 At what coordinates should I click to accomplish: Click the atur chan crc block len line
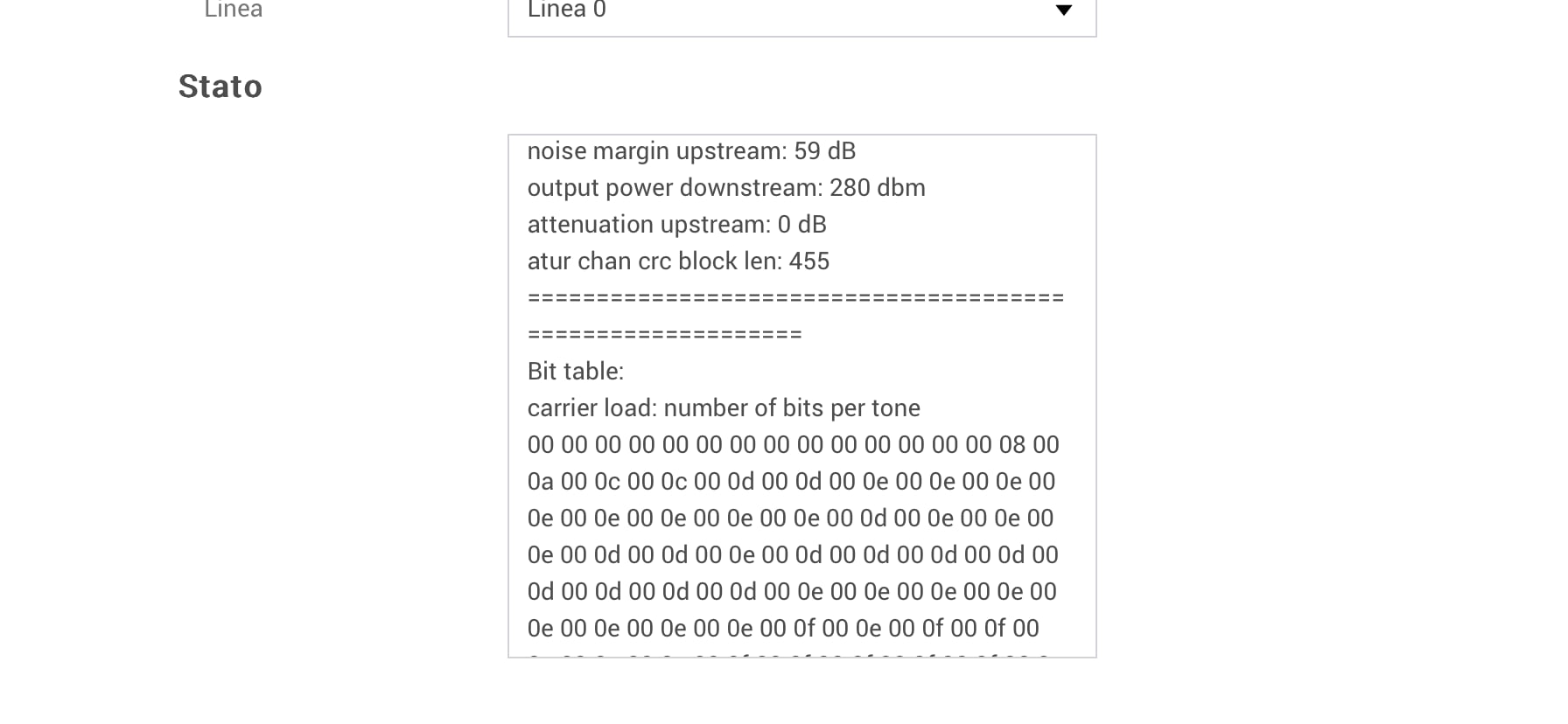pos(678,261)
